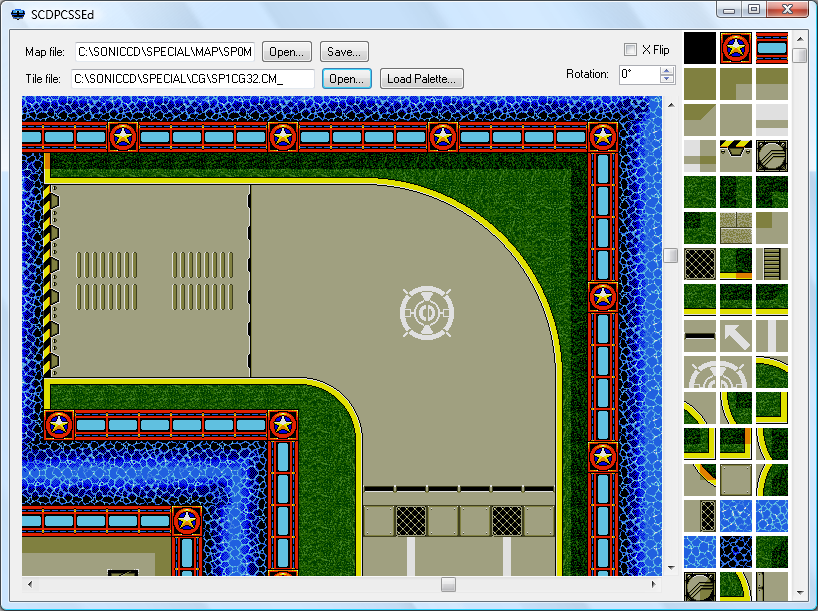Increase Rotation with the up arrow

click(667, 70)
